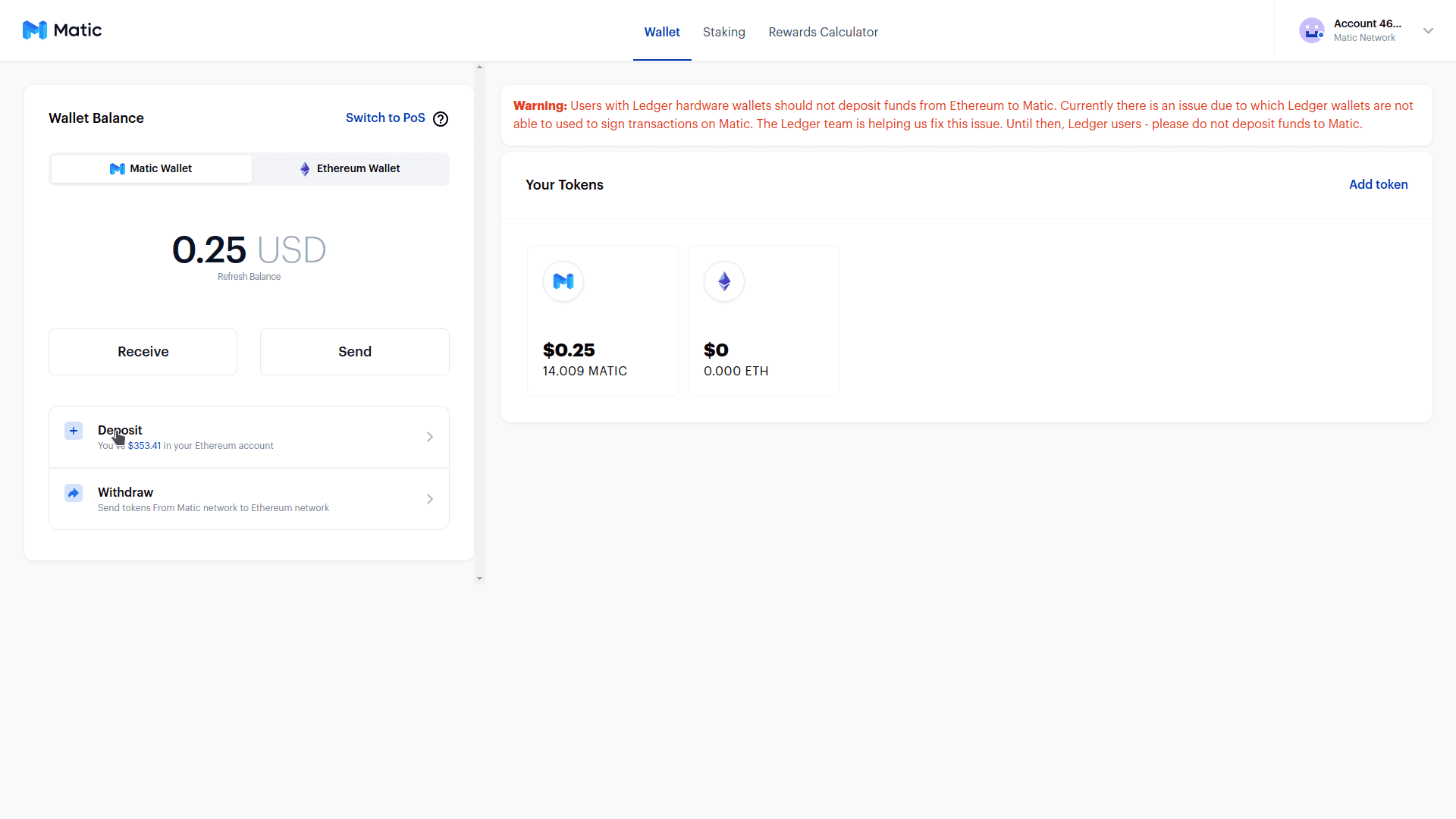1456x819 pixels.
Task: Switch to the Ethereum Wallet toggle
Action: [350, 168]
